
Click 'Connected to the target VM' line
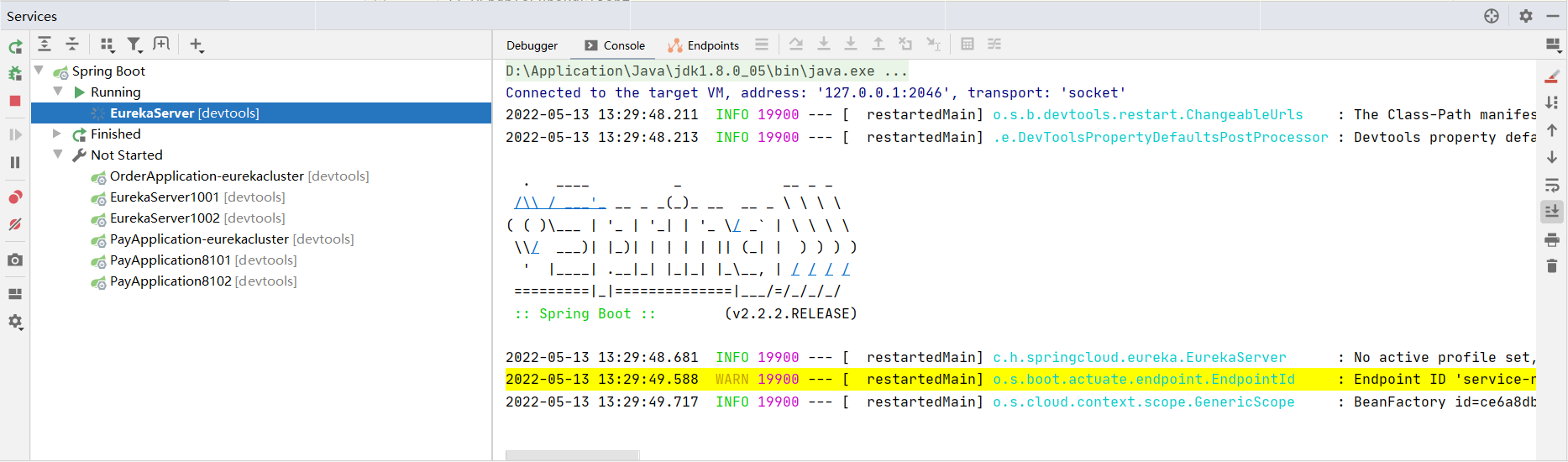(x=815, y=93)
